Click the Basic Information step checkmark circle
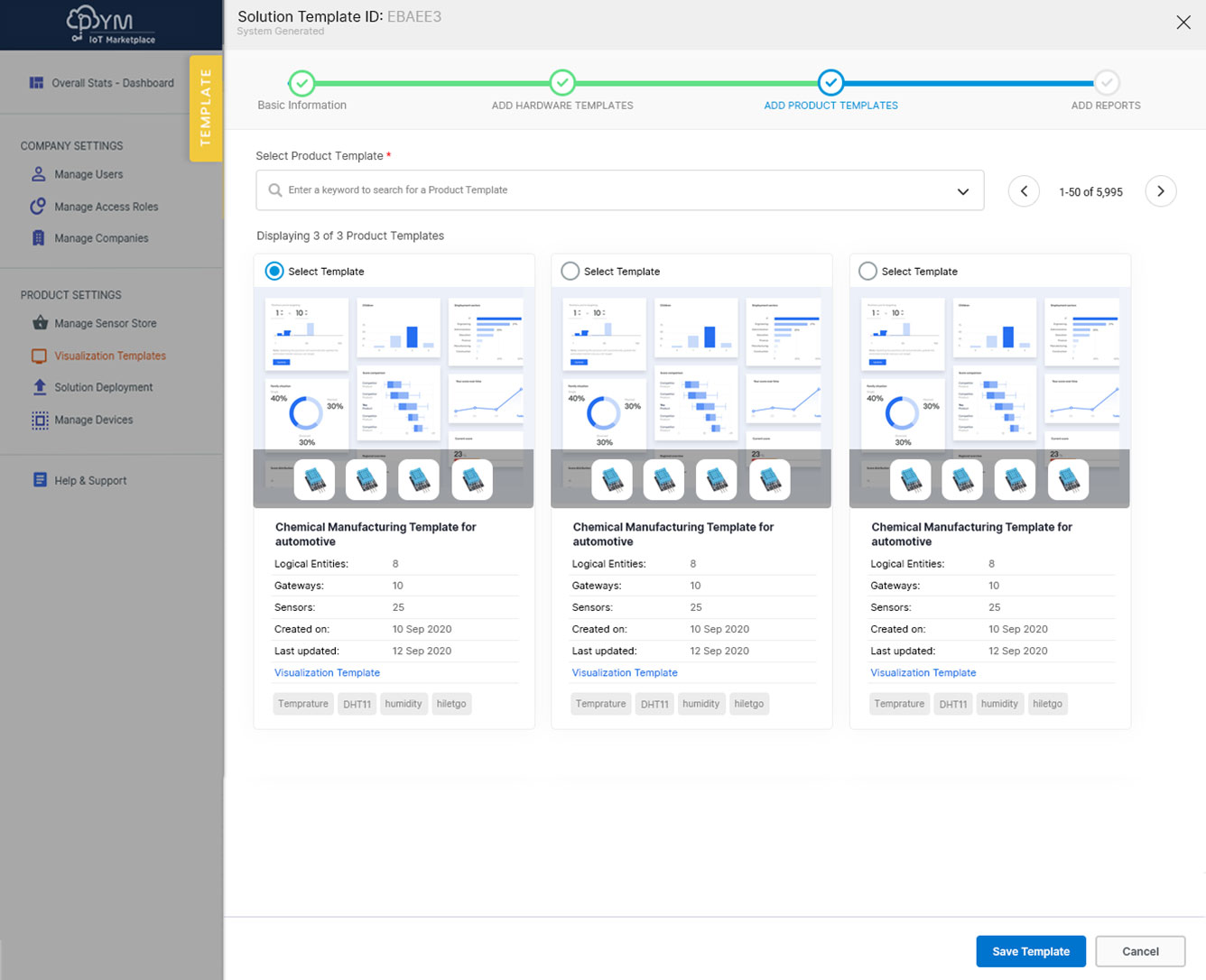Screen dimensions: 1206x980 pos(301,83)
